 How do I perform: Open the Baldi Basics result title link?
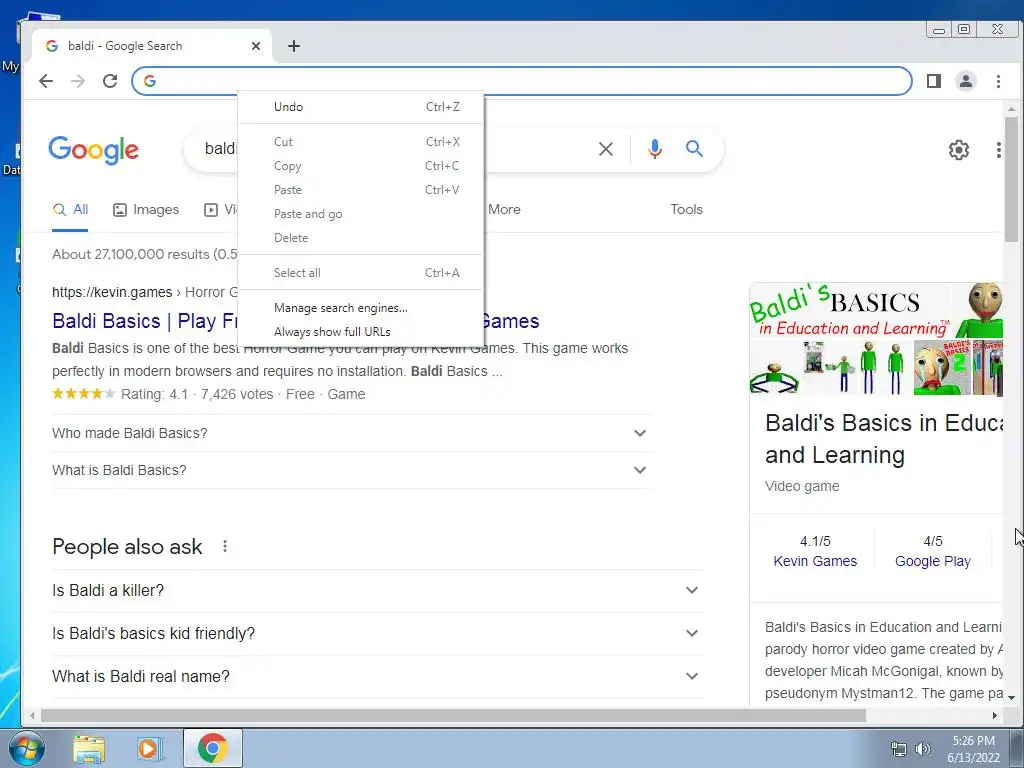coord(144,321)
